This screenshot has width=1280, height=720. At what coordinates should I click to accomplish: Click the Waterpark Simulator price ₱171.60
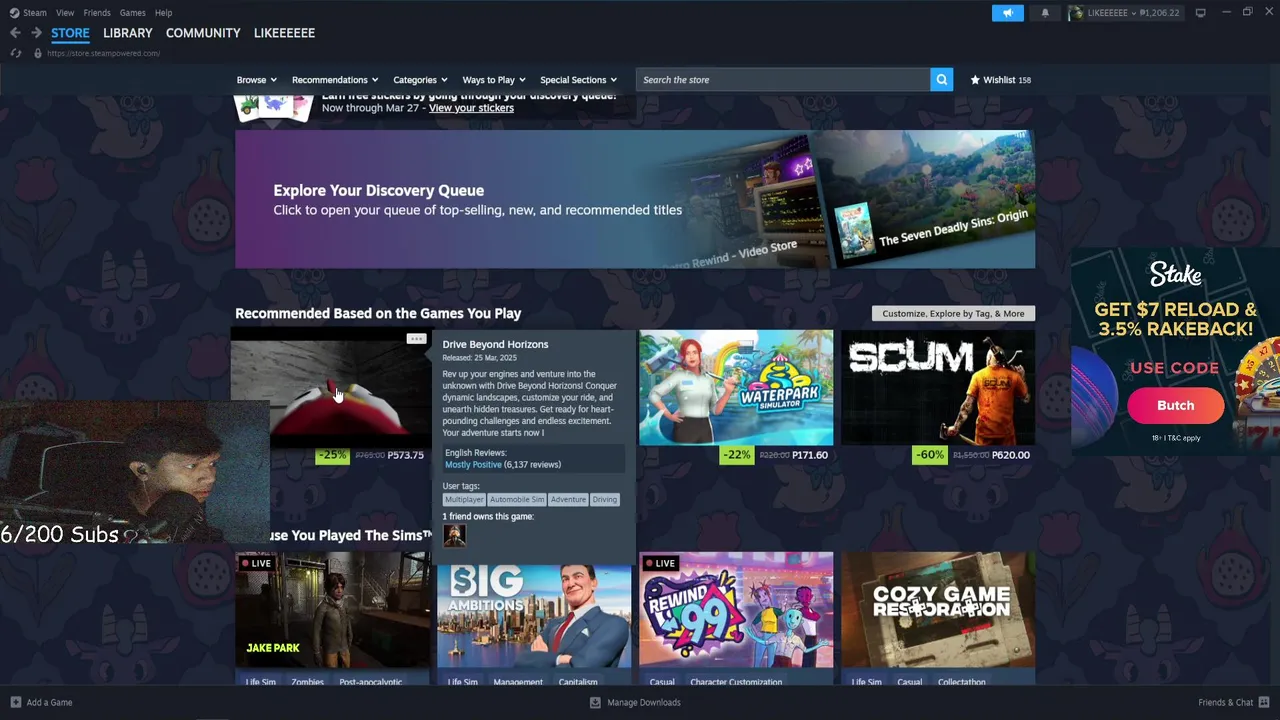point(810,455)
